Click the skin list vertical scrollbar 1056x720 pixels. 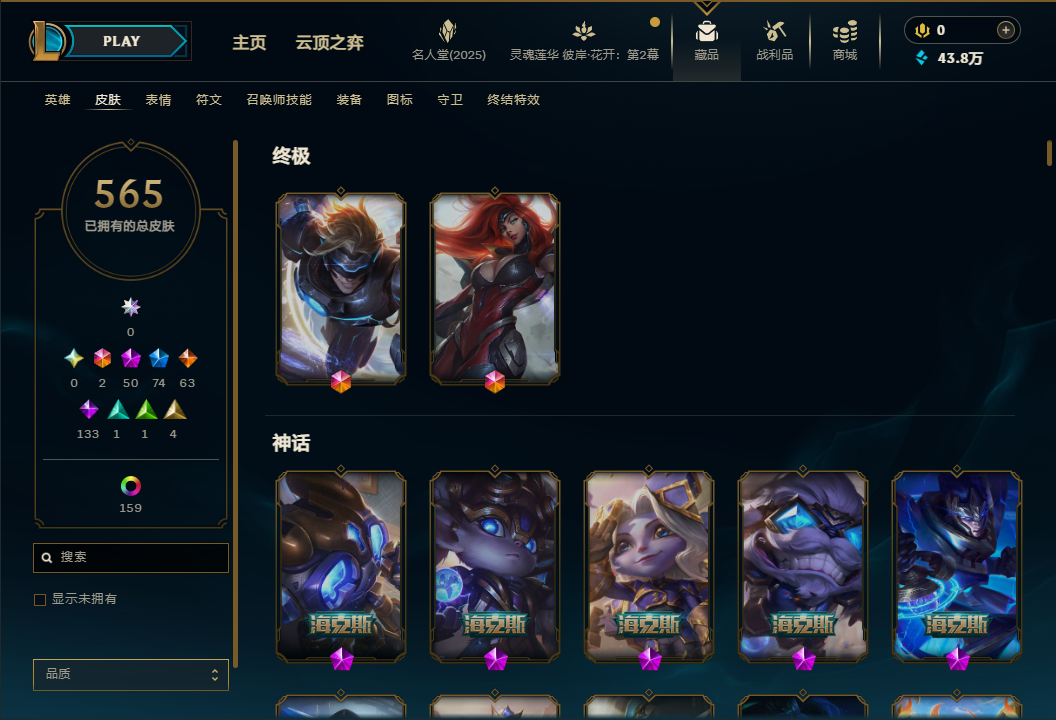point(1049,153)
